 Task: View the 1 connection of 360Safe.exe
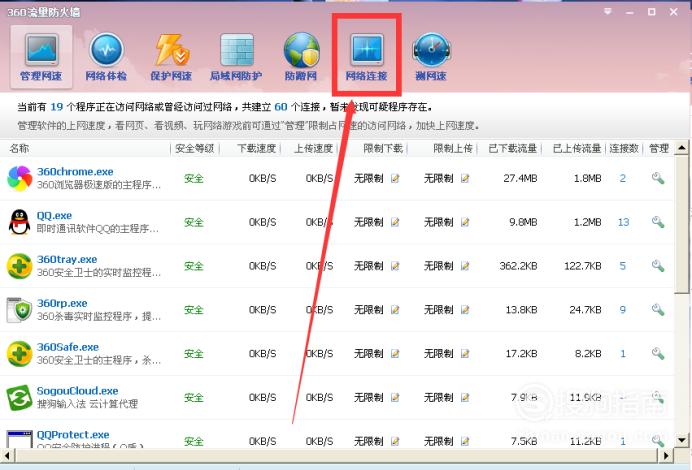pyautogui.click(x=623, y=353)
